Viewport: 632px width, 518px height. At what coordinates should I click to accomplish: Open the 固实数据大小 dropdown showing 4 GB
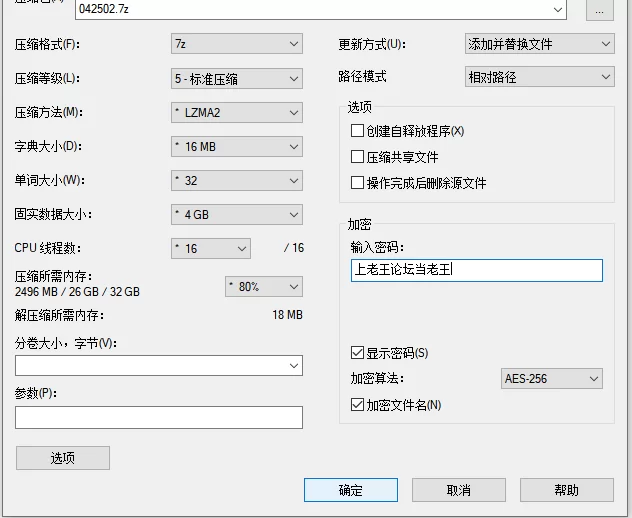point(237,214)
